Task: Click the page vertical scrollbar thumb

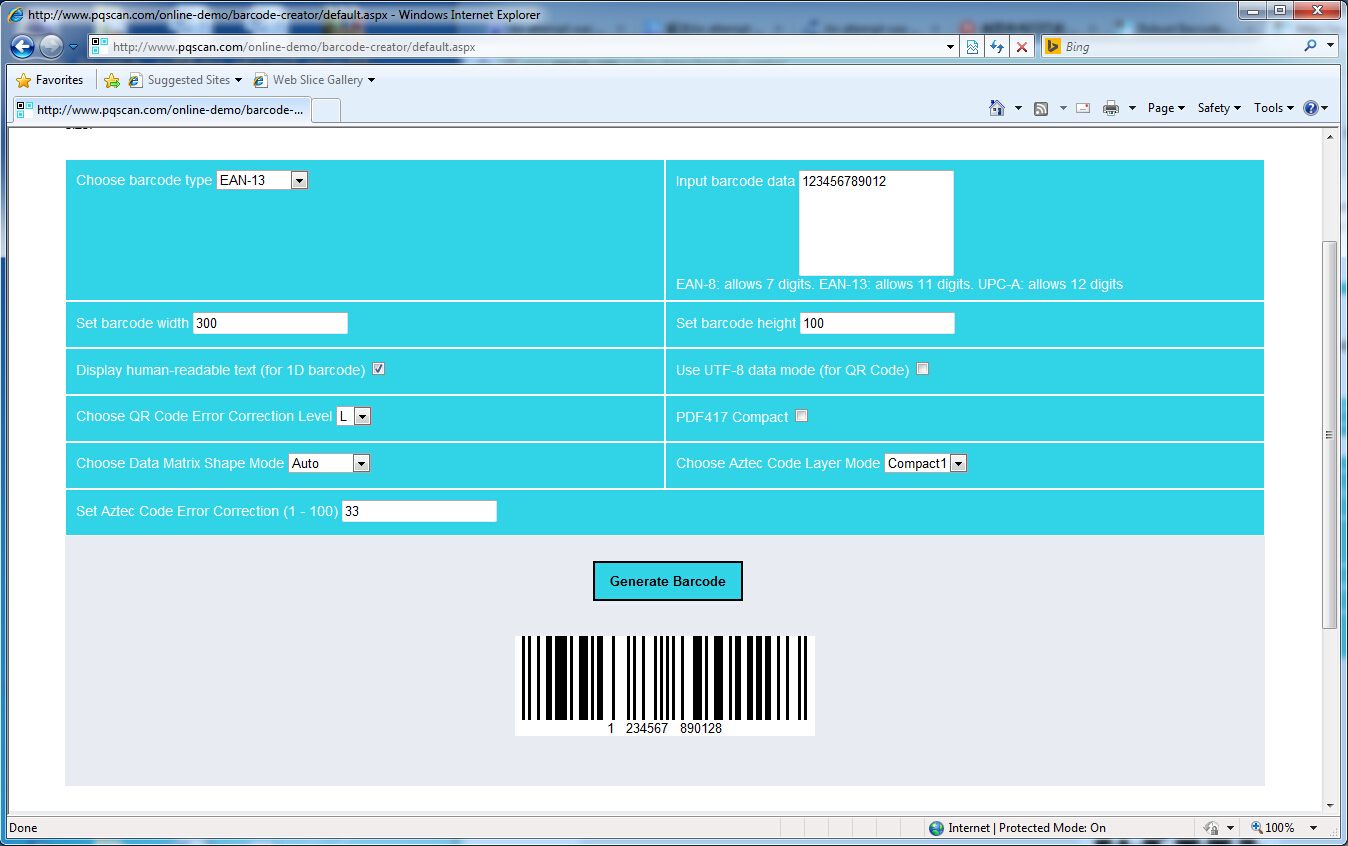Action: 1329,434
